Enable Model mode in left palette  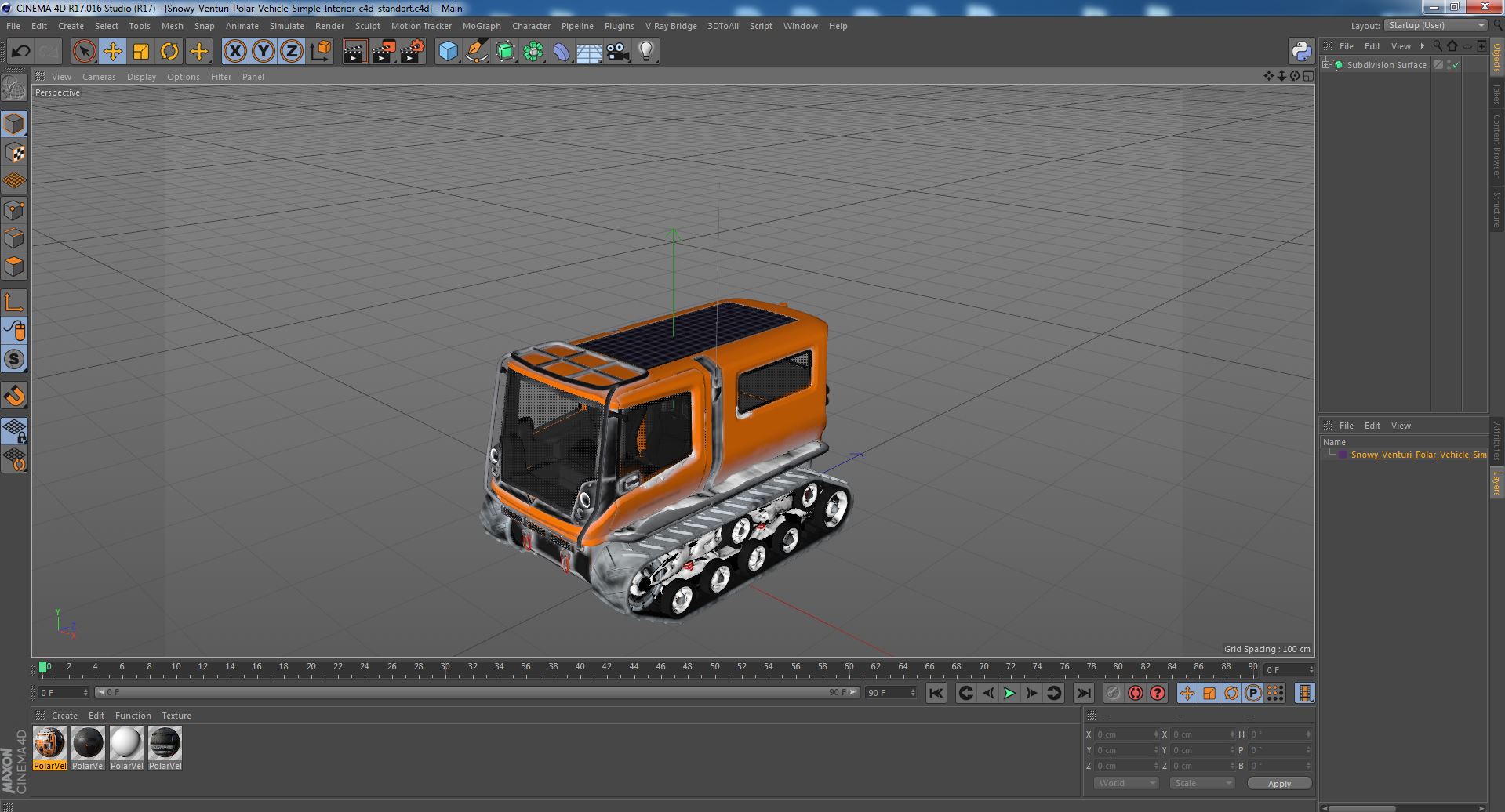[x=14, y=124]
